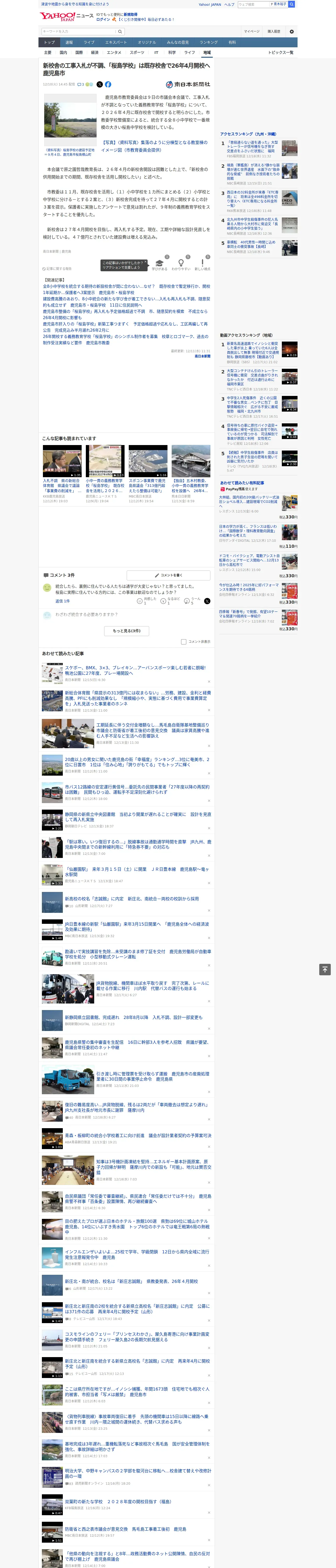Click 南日本新聞社 publisher logo
The width and height of the screenshot is (336, 1568).
click(188, 85)
